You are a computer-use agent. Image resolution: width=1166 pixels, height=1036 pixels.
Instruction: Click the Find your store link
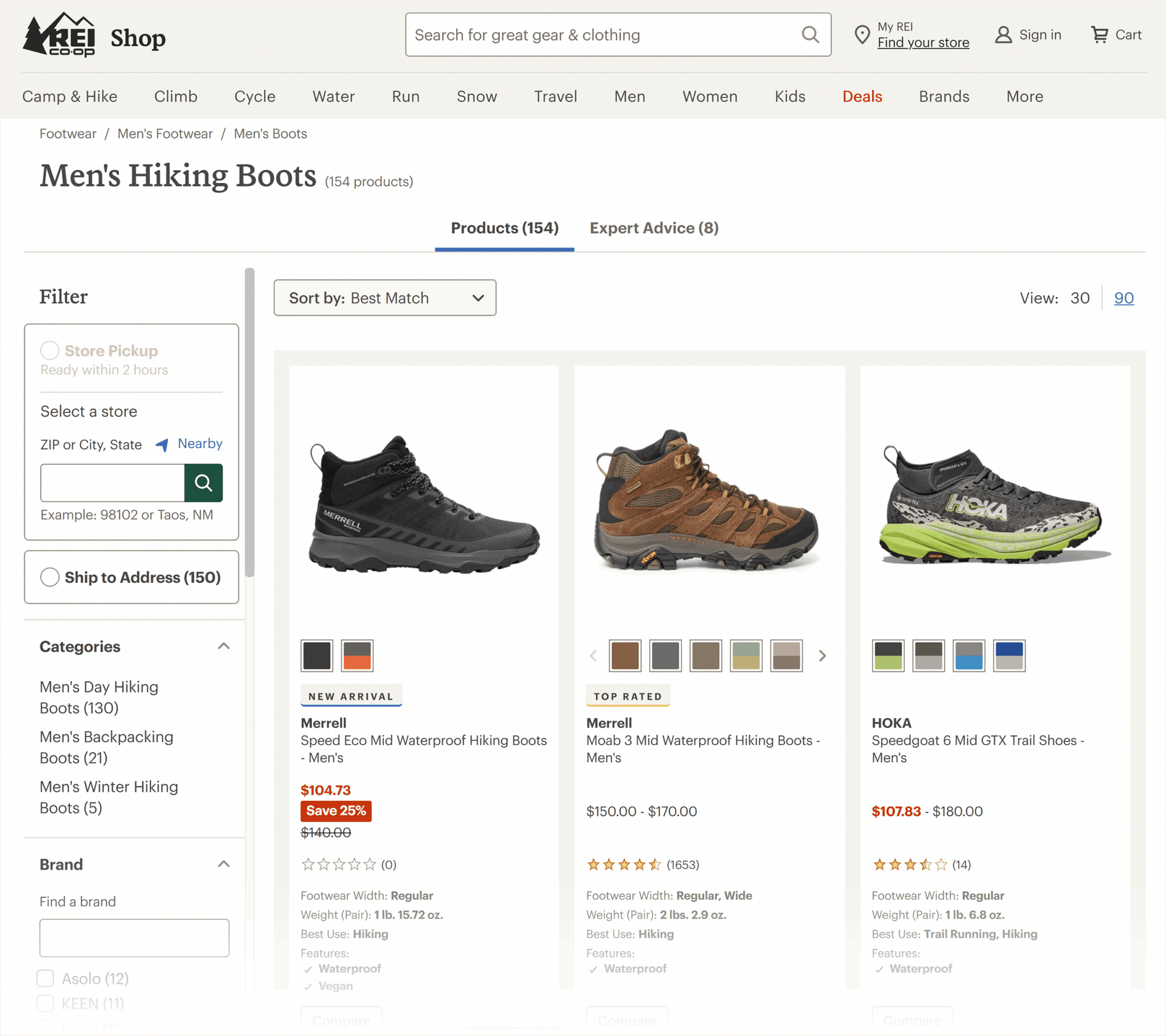(923, 42)
